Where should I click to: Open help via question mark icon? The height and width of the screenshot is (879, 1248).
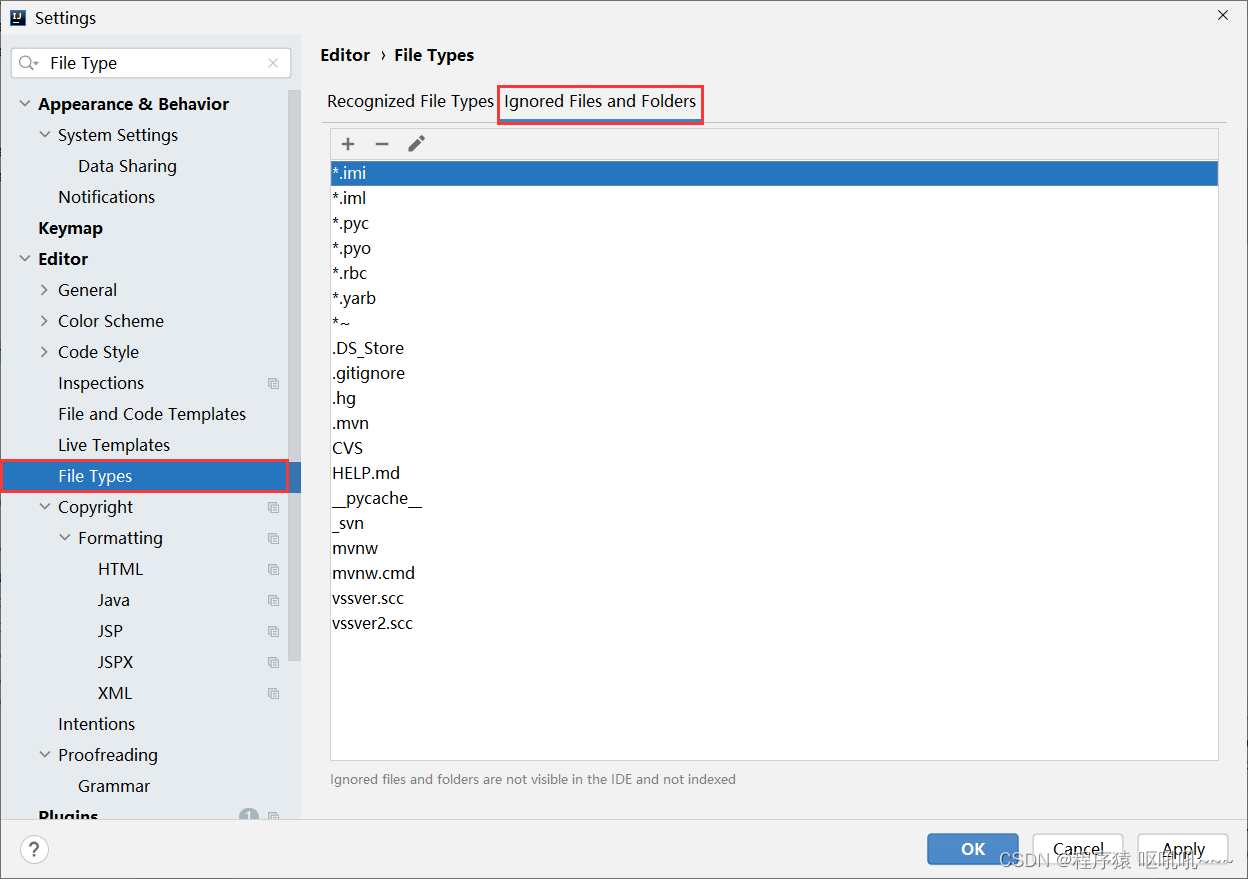pyautogui.click(x=34, y=849)
